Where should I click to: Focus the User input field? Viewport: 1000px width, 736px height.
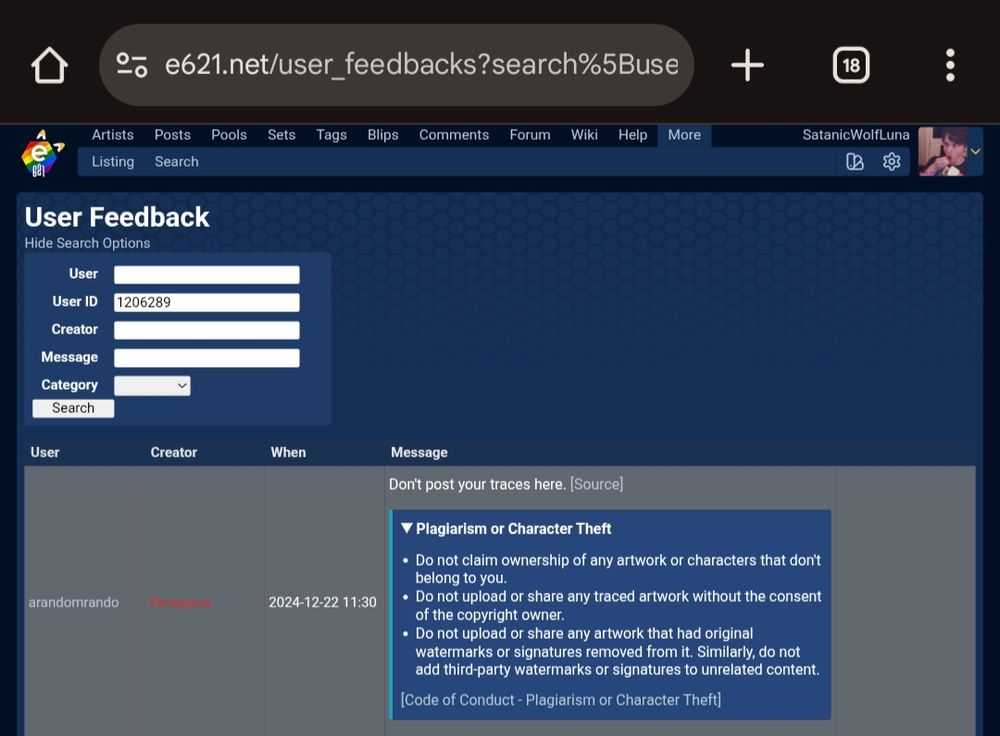click(207, 275)
